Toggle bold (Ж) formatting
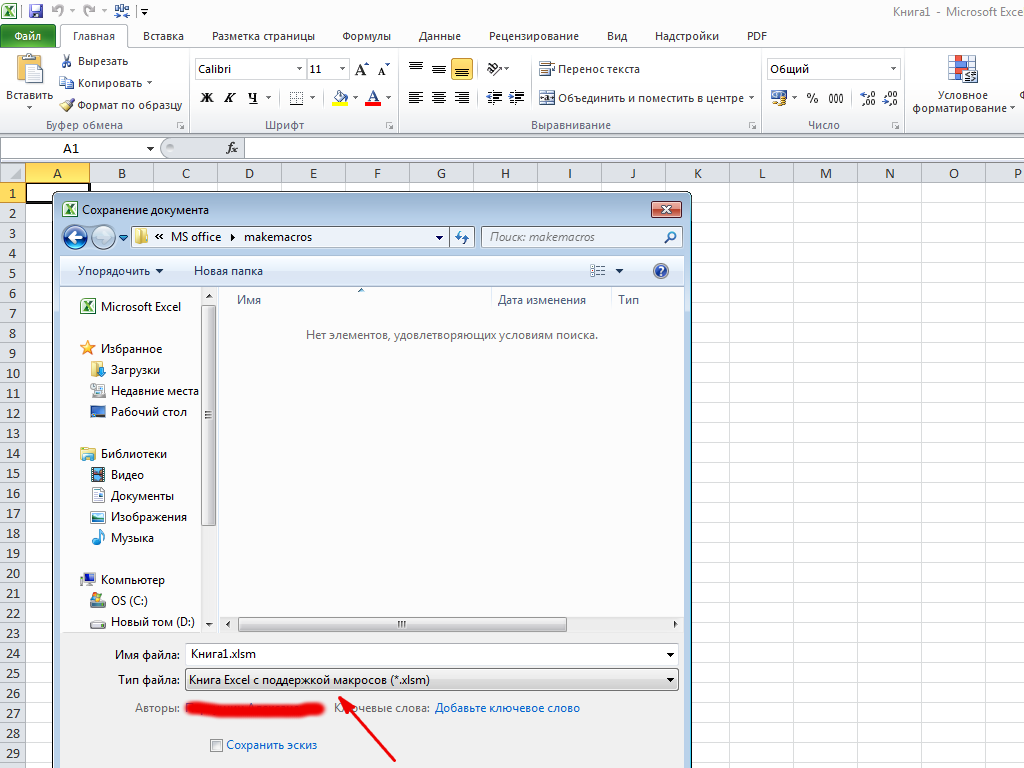The image size is (1024, 768). tap(207, 98)
